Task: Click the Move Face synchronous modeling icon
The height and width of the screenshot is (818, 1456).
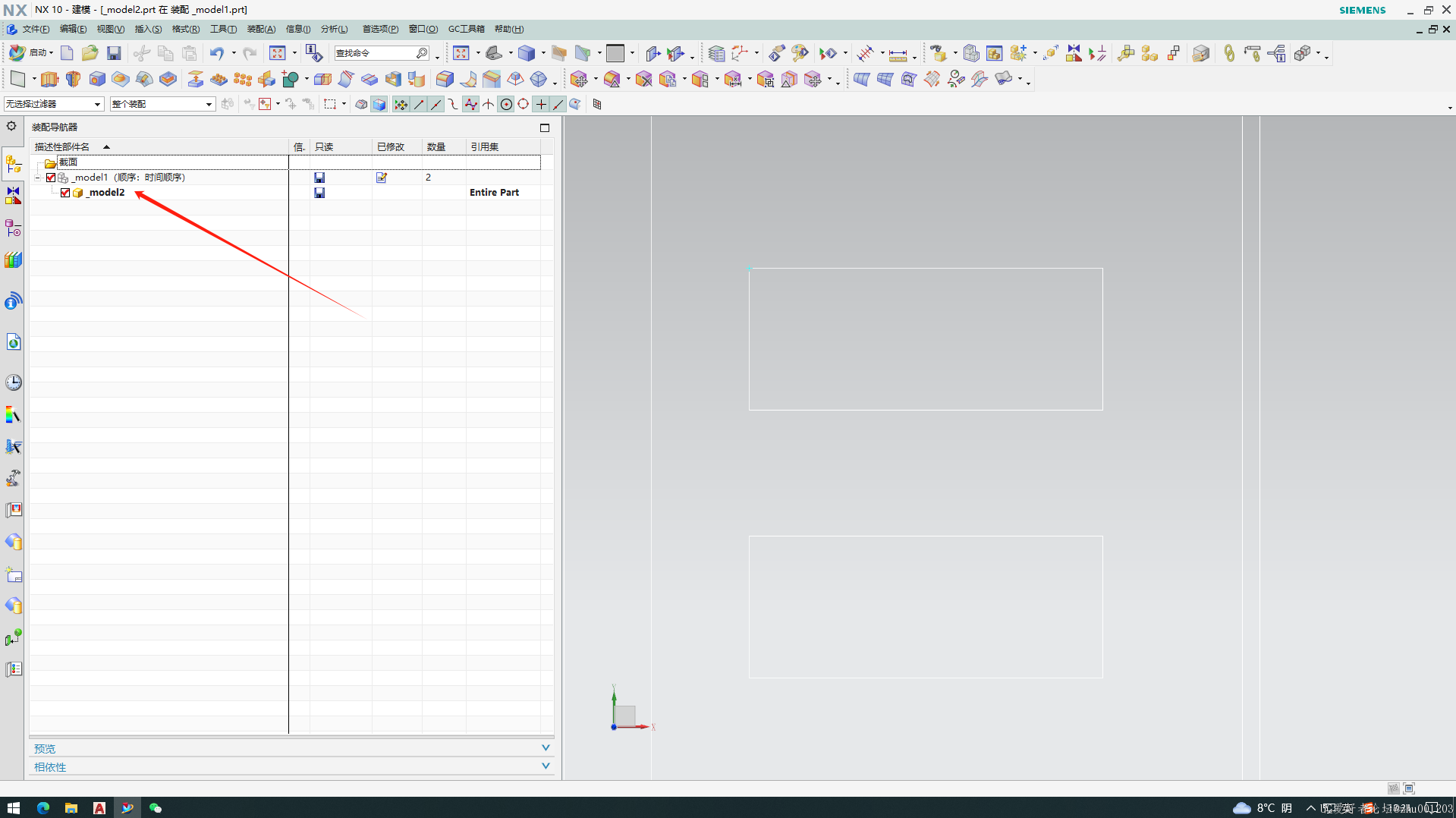Action: click(579, 79)
